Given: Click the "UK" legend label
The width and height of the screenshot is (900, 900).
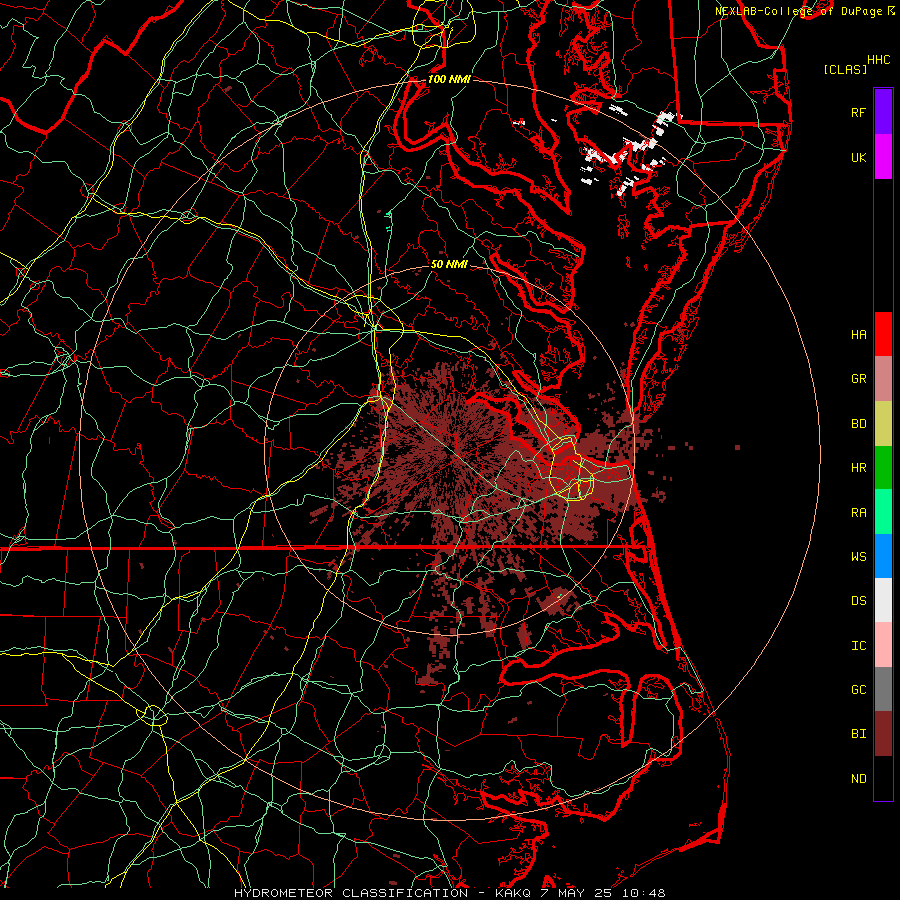Looking at the screenshot, I should click(x=858, y=157).
